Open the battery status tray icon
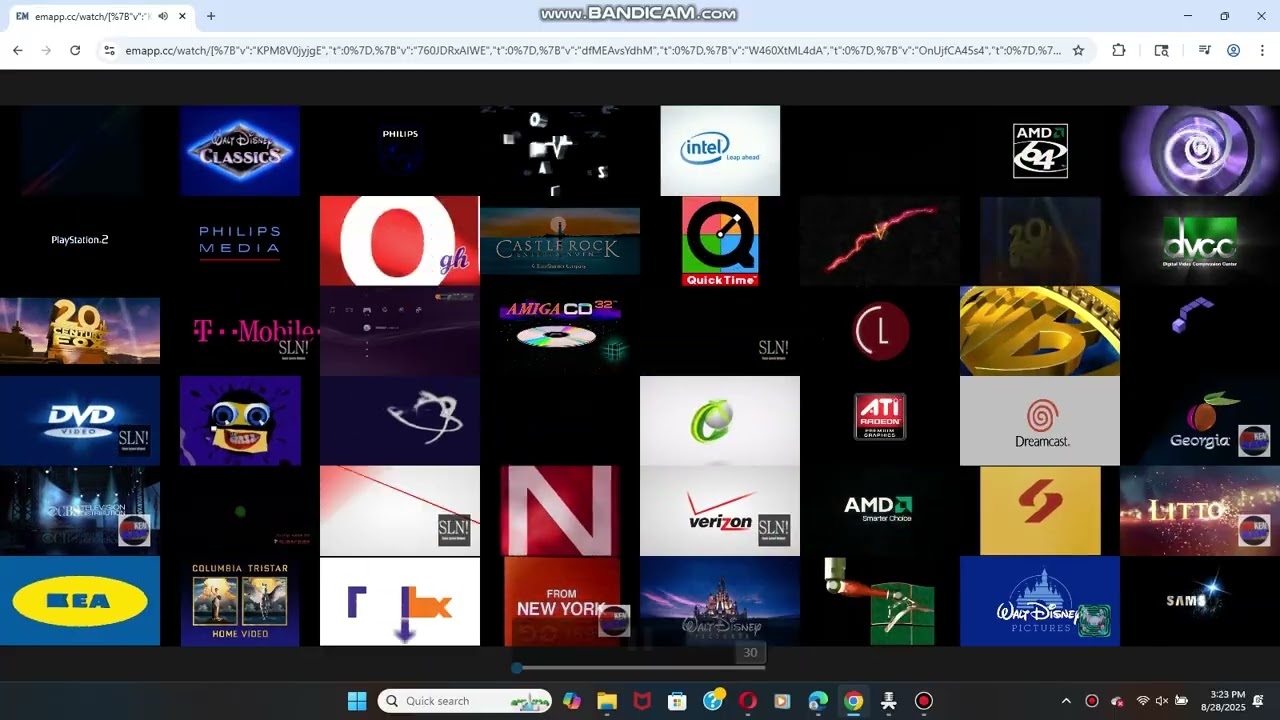Screen dimensions: 1280x720 (x=1181, y=701)
